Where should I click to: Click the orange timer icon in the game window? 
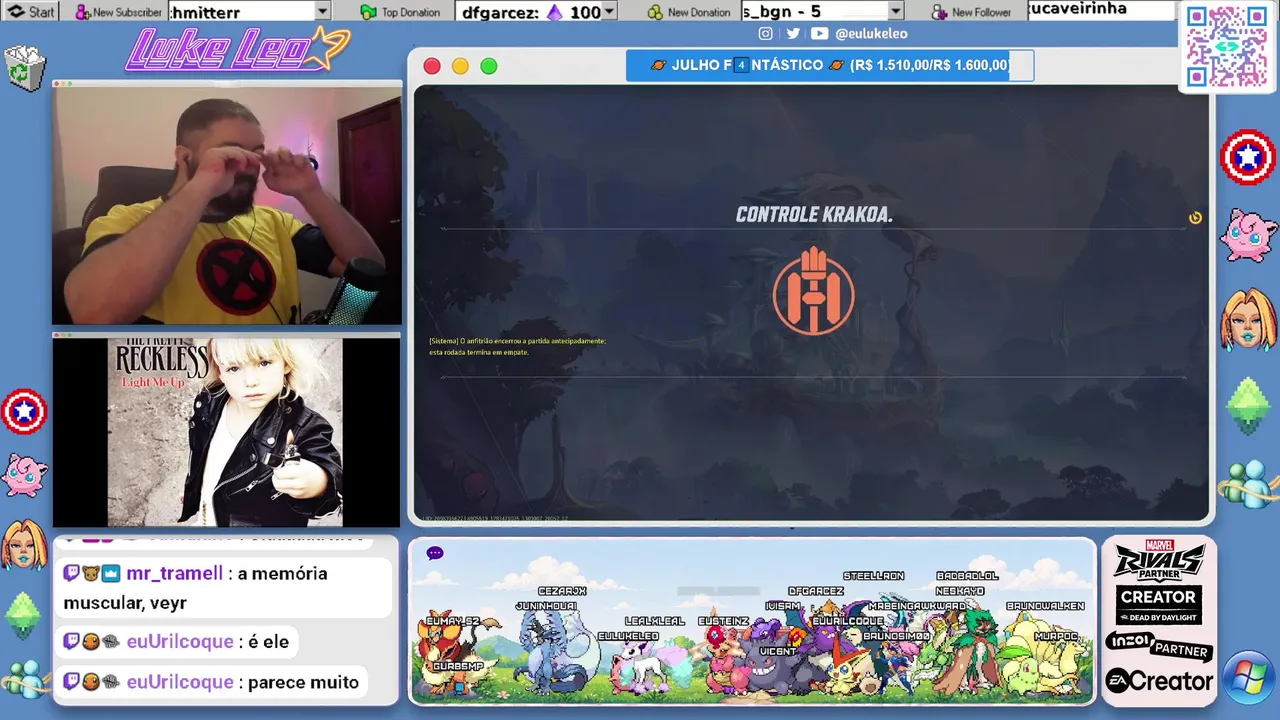tap(1195, 218)
